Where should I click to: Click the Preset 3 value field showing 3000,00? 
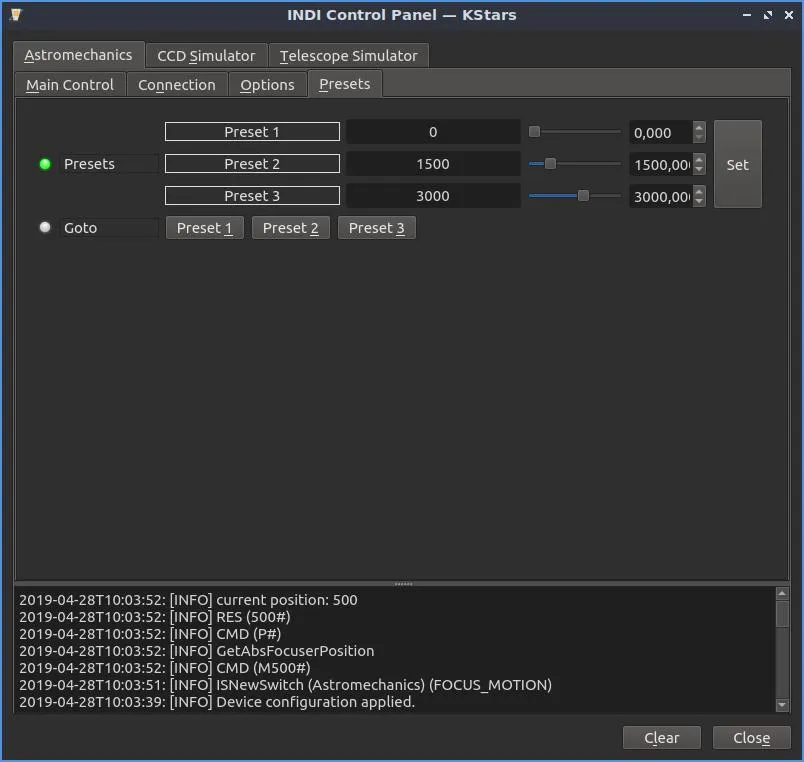pos(661,196)
